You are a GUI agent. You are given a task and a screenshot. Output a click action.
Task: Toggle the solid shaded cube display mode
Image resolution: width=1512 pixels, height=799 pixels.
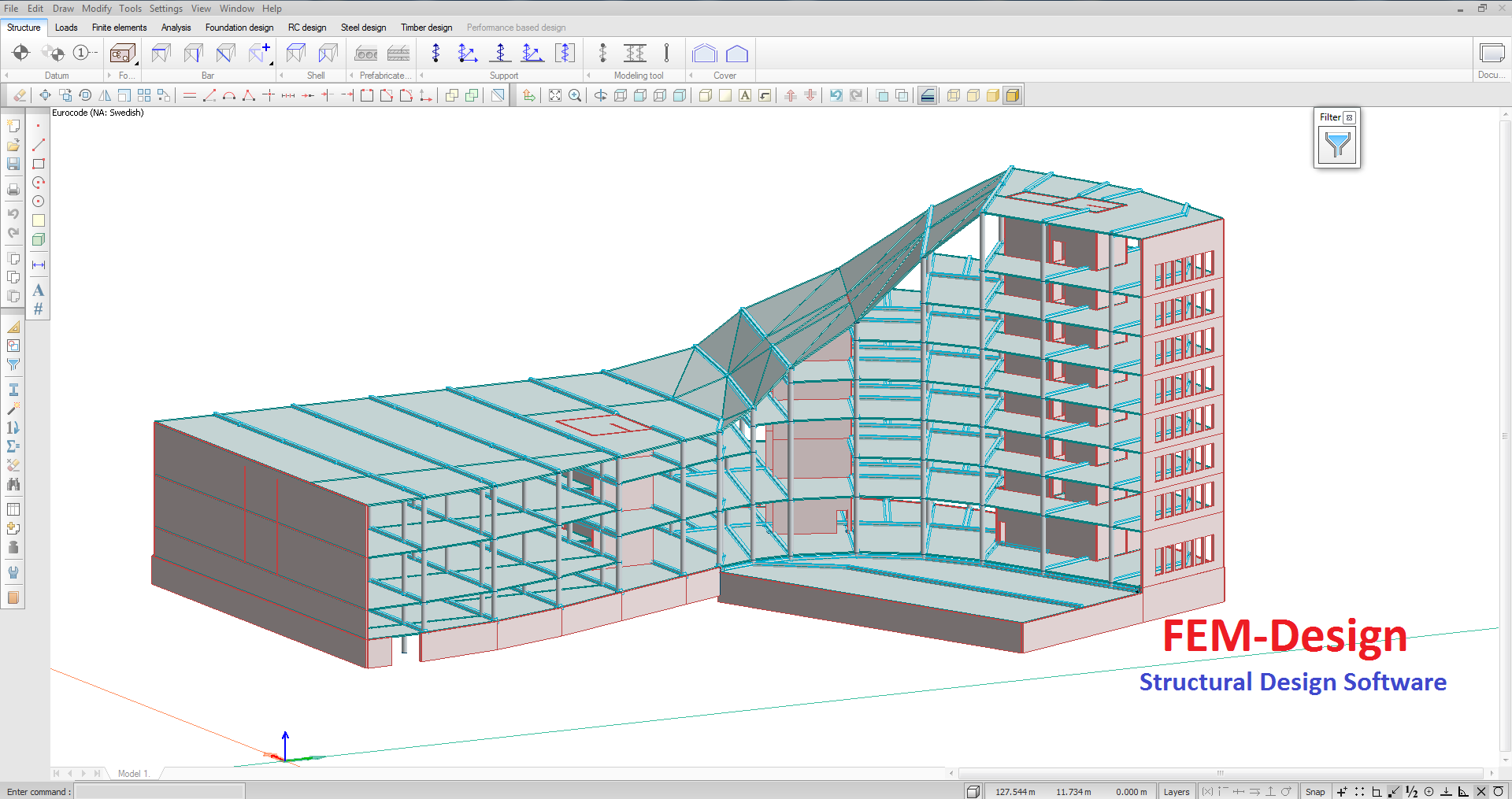pyautogui.click(x=1013, y=95)
